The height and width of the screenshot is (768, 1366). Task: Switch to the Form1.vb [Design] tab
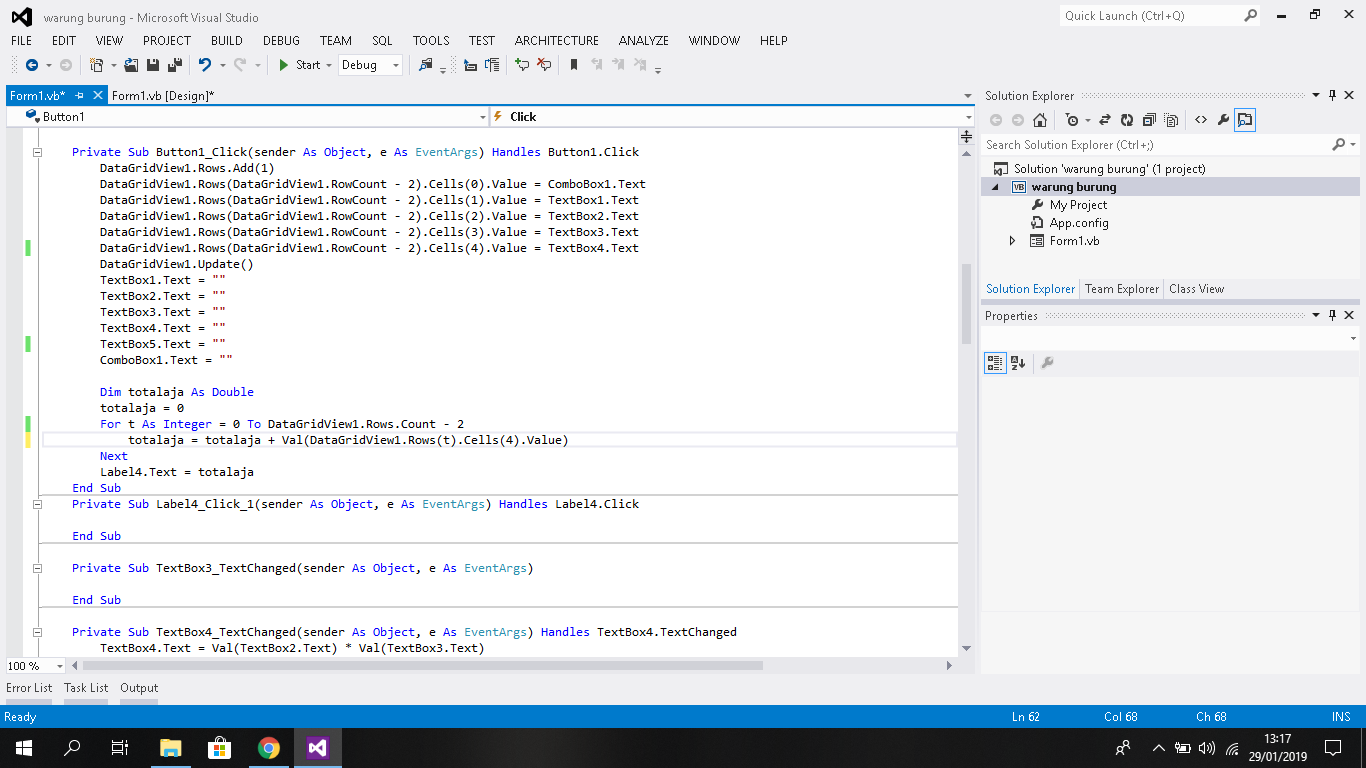163,96
